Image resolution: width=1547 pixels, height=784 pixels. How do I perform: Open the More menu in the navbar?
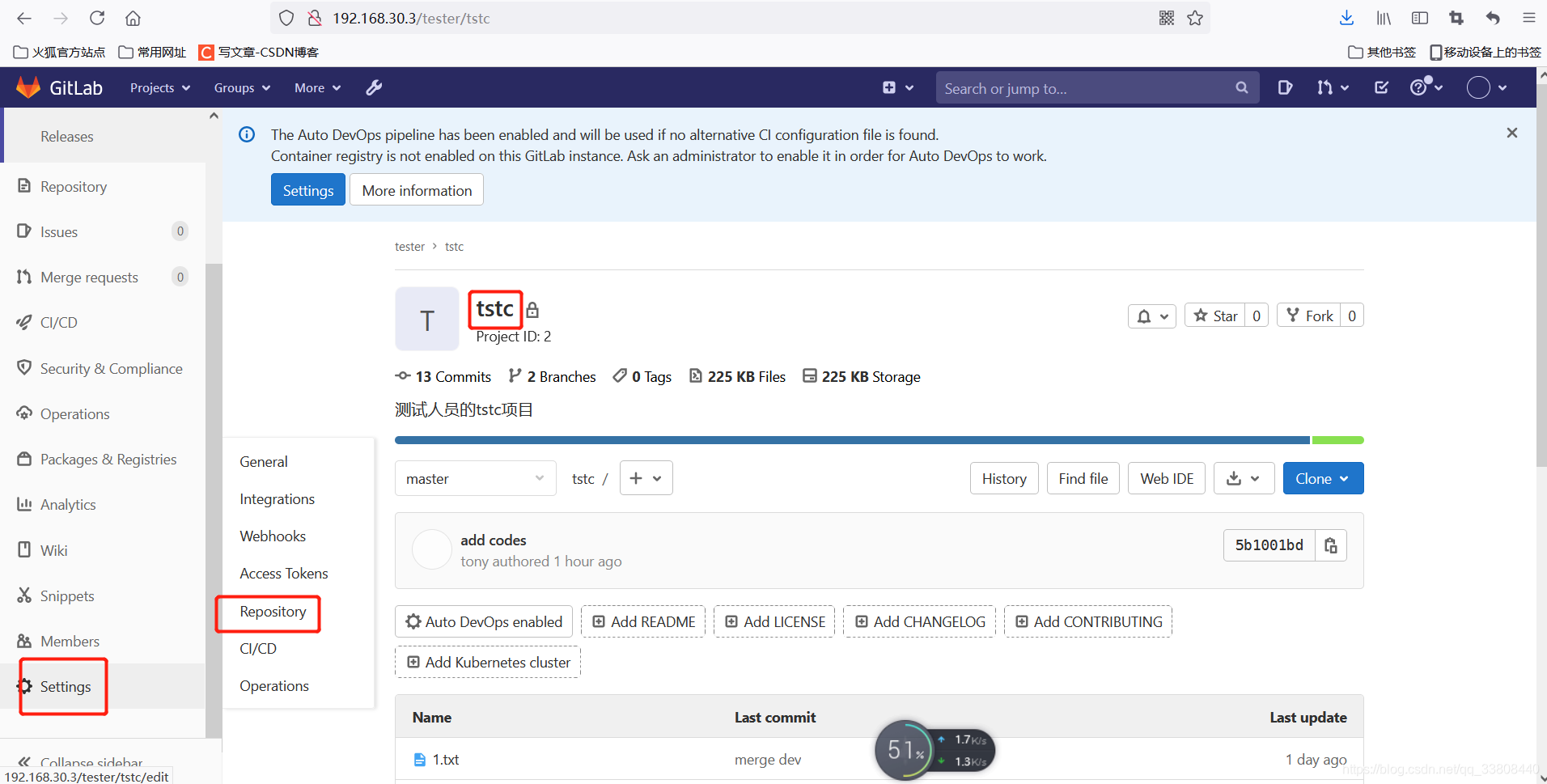click(x=317, y=87)
